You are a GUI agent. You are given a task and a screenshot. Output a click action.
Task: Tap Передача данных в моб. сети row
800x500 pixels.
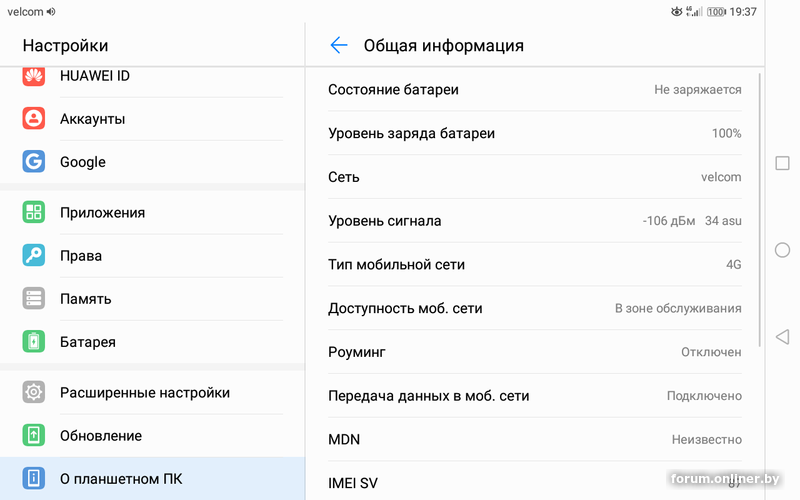click(535, 396)
